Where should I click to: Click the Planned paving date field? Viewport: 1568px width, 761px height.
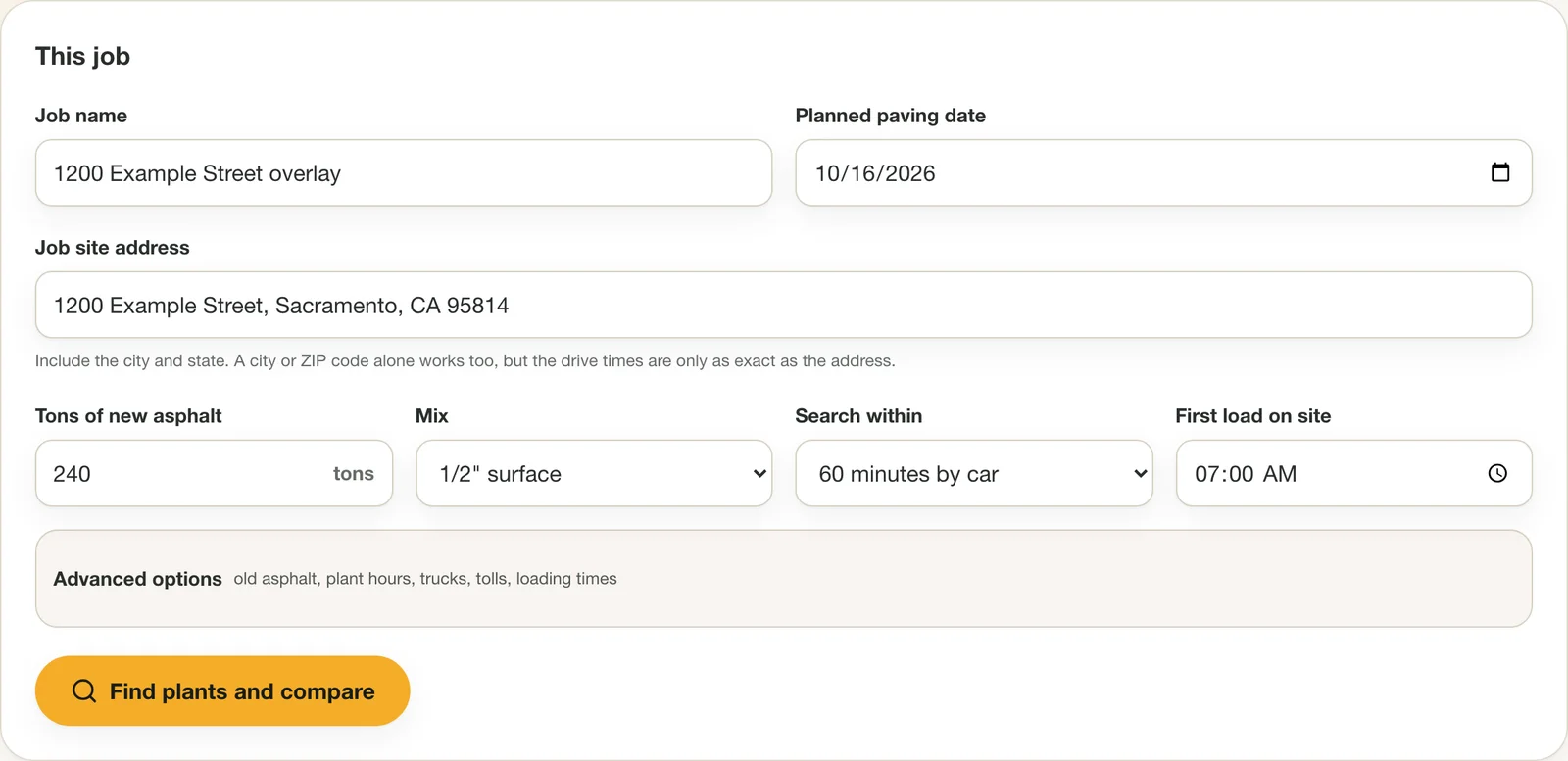click(x=1163, y=173)
